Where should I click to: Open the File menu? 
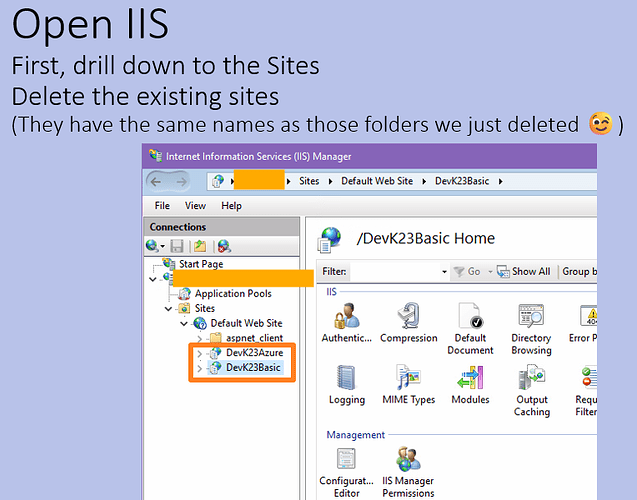point(162,206)
